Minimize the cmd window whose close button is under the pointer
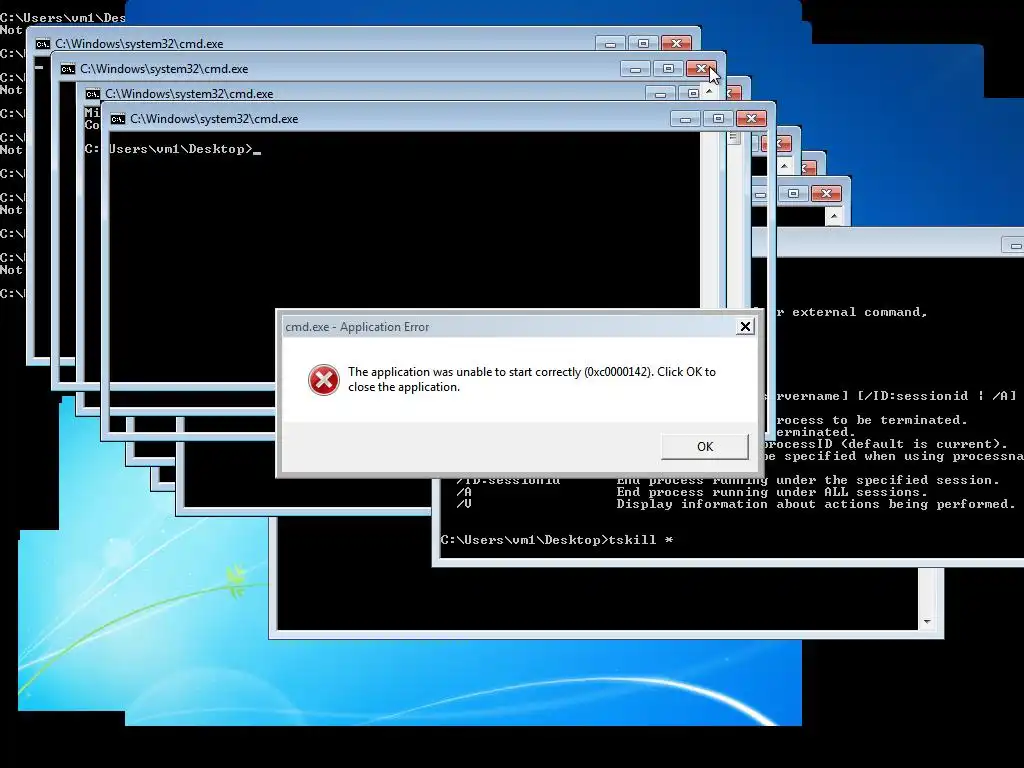 (x=635, y=69)
